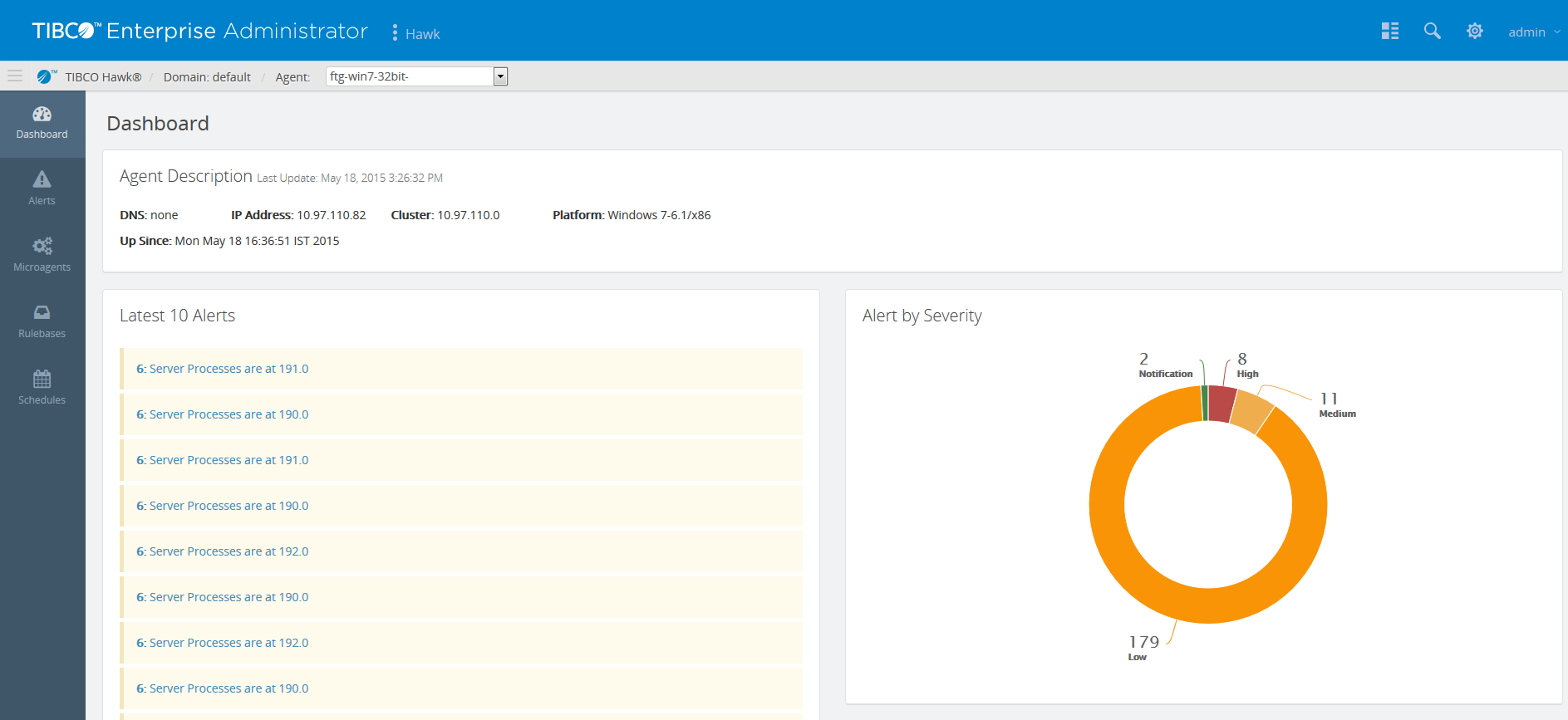This screenshot has width=1568, height=720.
Task: Click the TIBCO Enterprise Administrator logo
Action: pyautogui.click(x=199, y=32)
